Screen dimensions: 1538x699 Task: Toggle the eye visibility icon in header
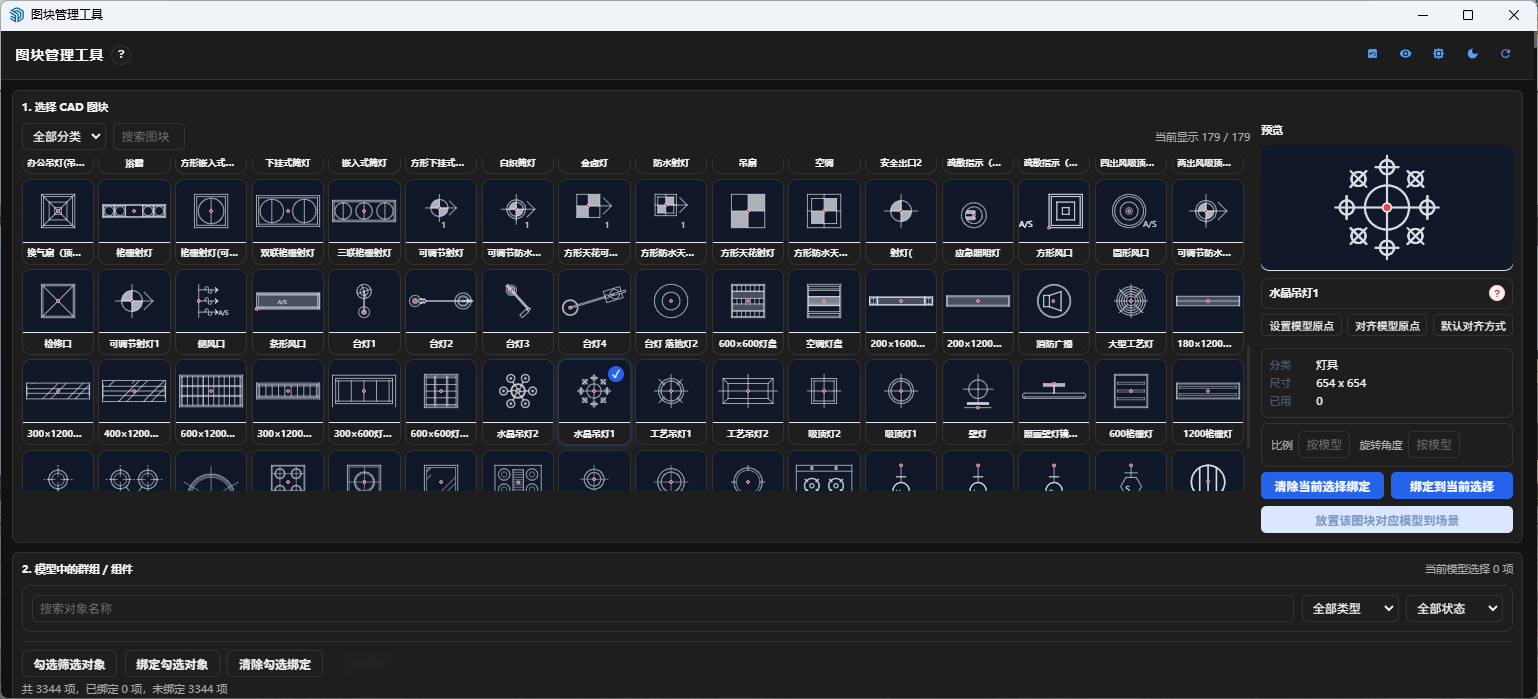pyautogui.click(x=1405, y=54)
